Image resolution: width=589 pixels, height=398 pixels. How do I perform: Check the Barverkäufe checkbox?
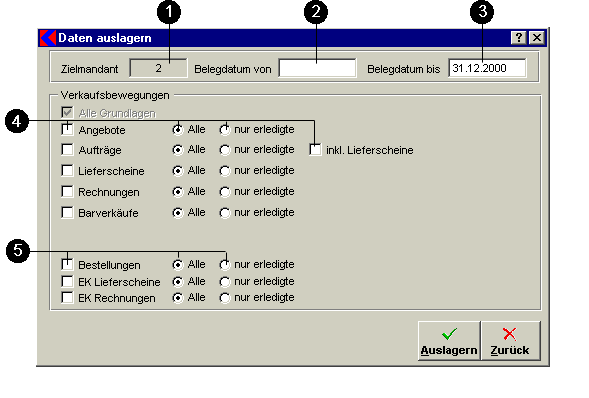pos(67,213)
